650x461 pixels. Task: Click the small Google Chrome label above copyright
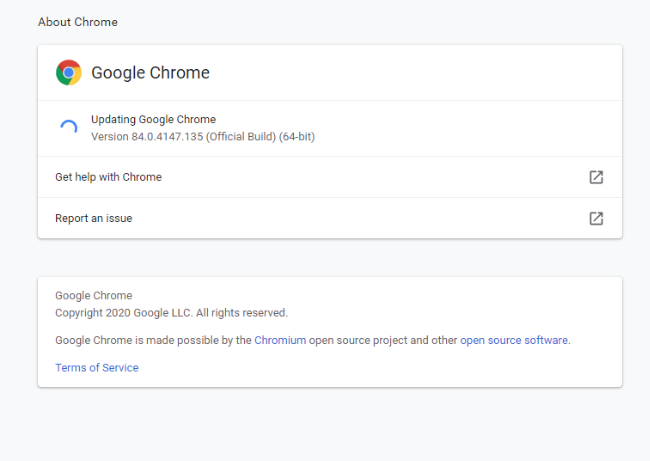[94, 296]
